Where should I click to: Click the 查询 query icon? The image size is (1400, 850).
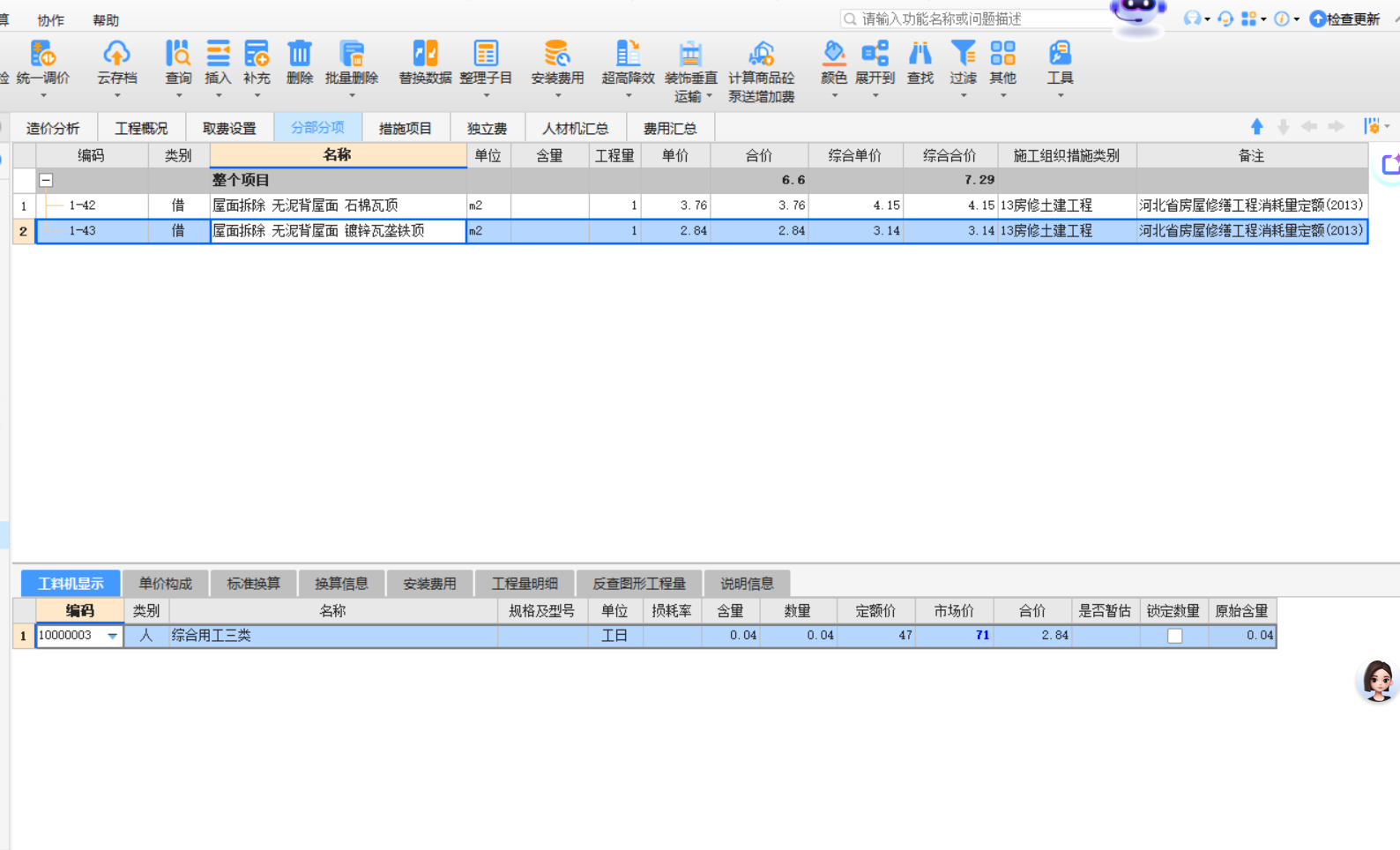(178, 54)
